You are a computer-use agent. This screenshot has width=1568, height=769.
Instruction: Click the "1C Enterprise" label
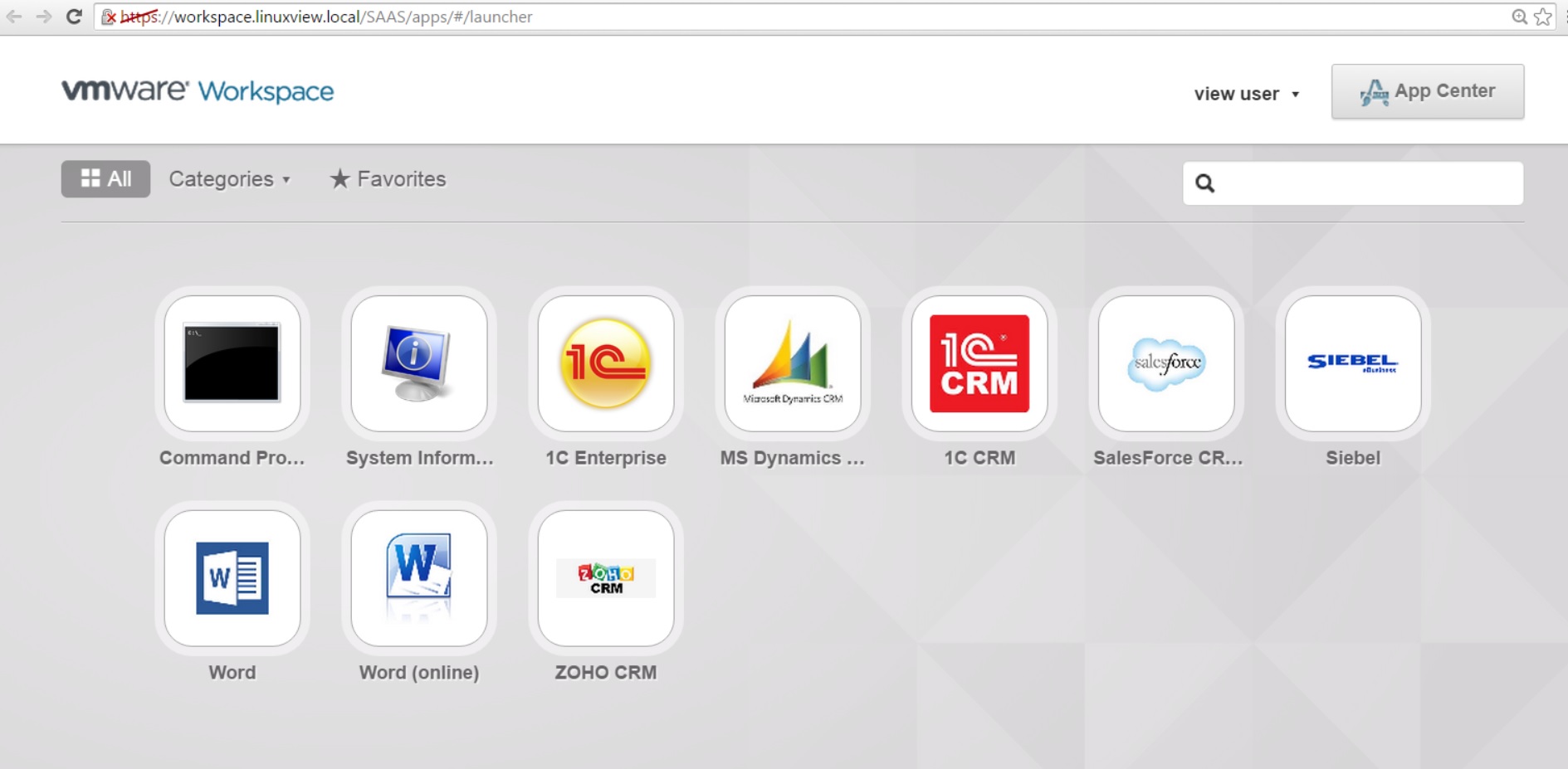(x=606, y=458)
